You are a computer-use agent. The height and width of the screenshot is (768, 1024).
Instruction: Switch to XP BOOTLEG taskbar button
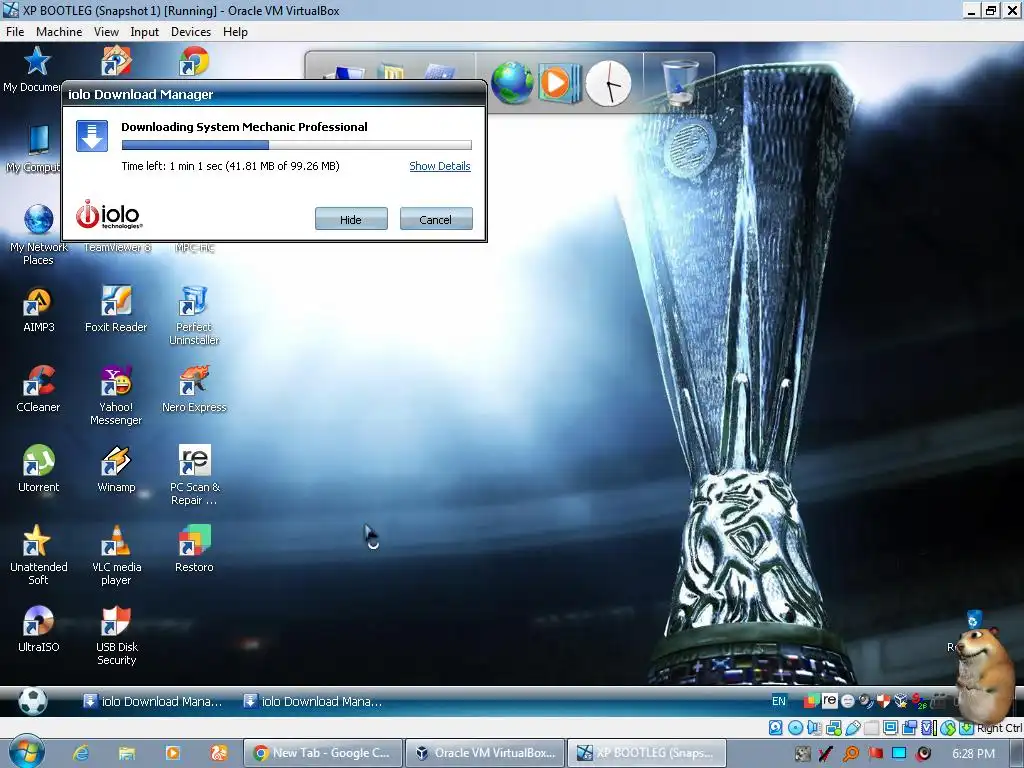[647, 753]
